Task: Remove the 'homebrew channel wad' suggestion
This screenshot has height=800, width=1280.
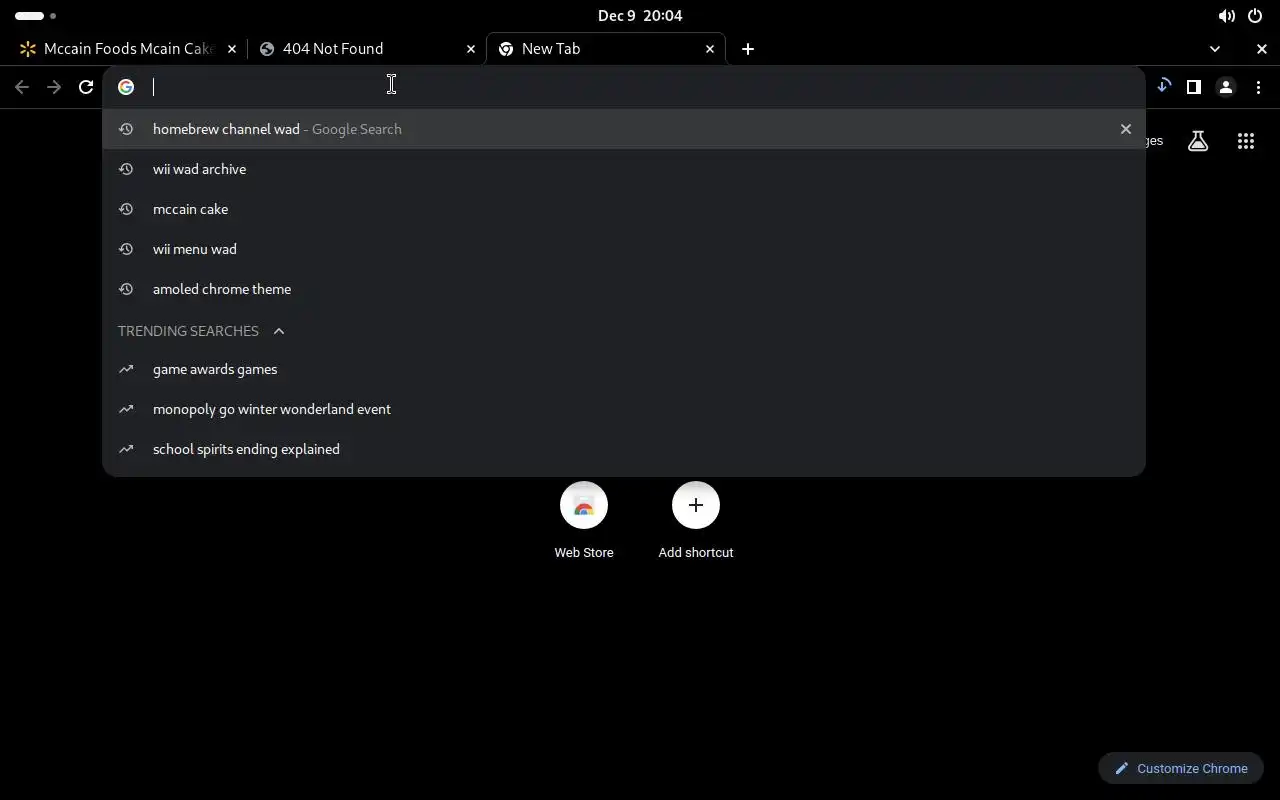Action: 1126,129
